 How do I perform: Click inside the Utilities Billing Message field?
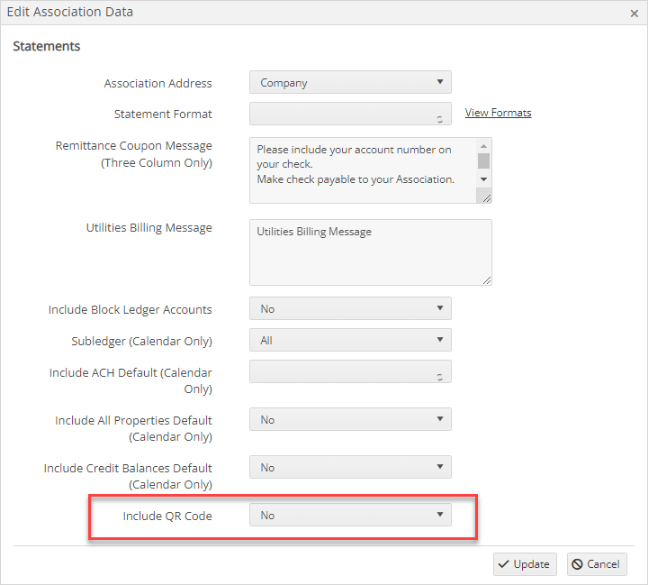(370, 252)
